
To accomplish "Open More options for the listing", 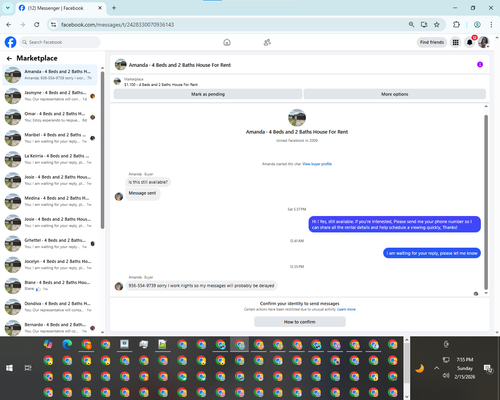I will click(x=395, y=94).
